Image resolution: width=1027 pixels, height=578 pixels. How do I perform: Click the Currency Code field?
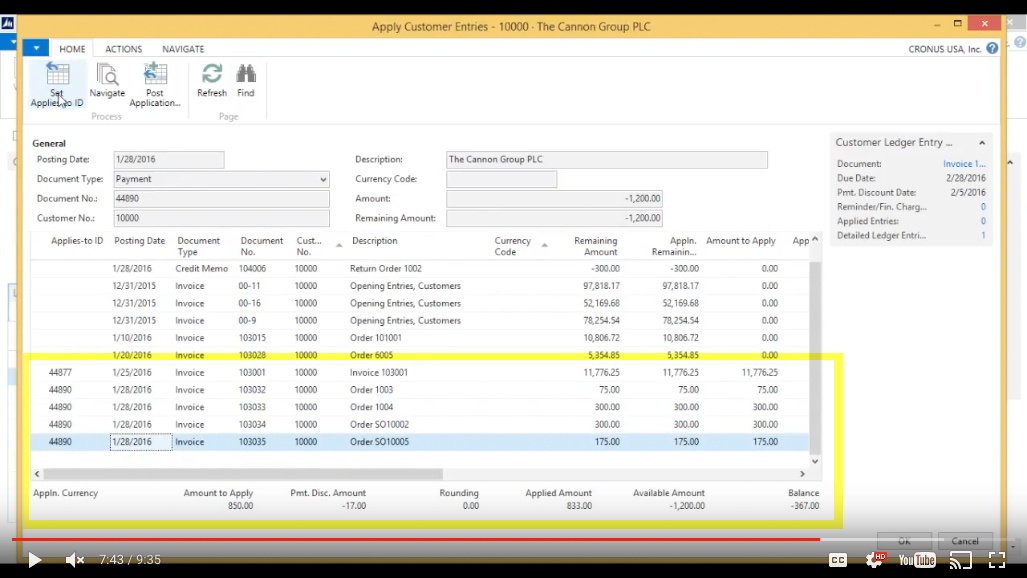pos(502,179)
